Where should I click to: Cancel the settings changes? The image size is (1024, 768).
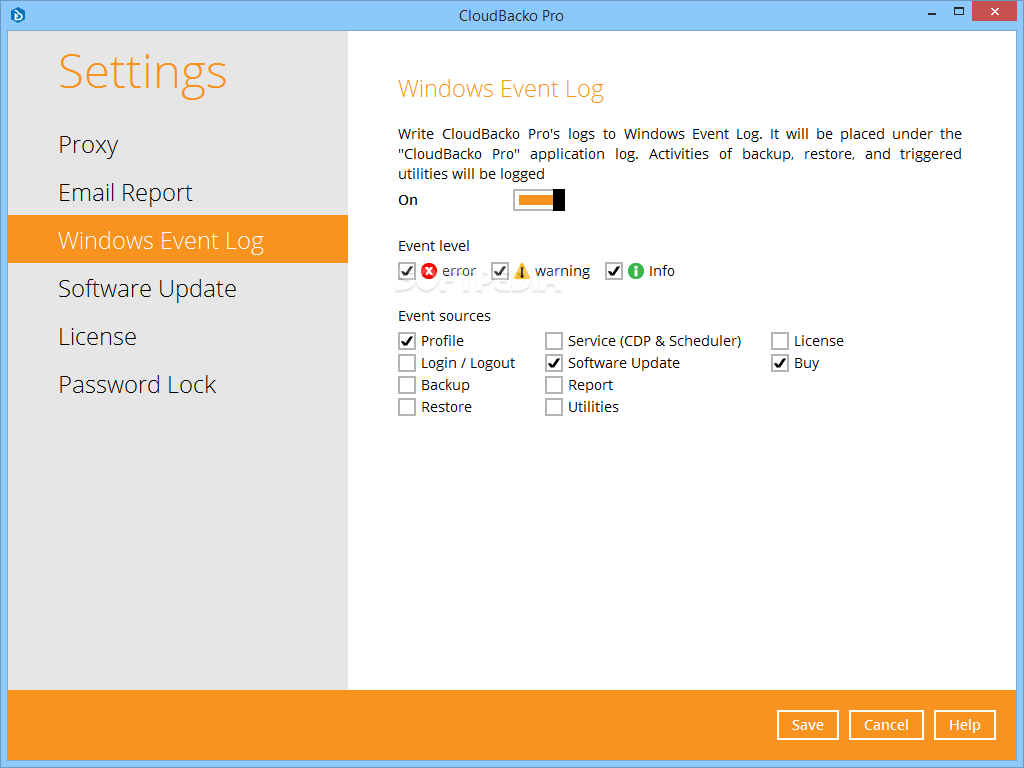(886, 725)
